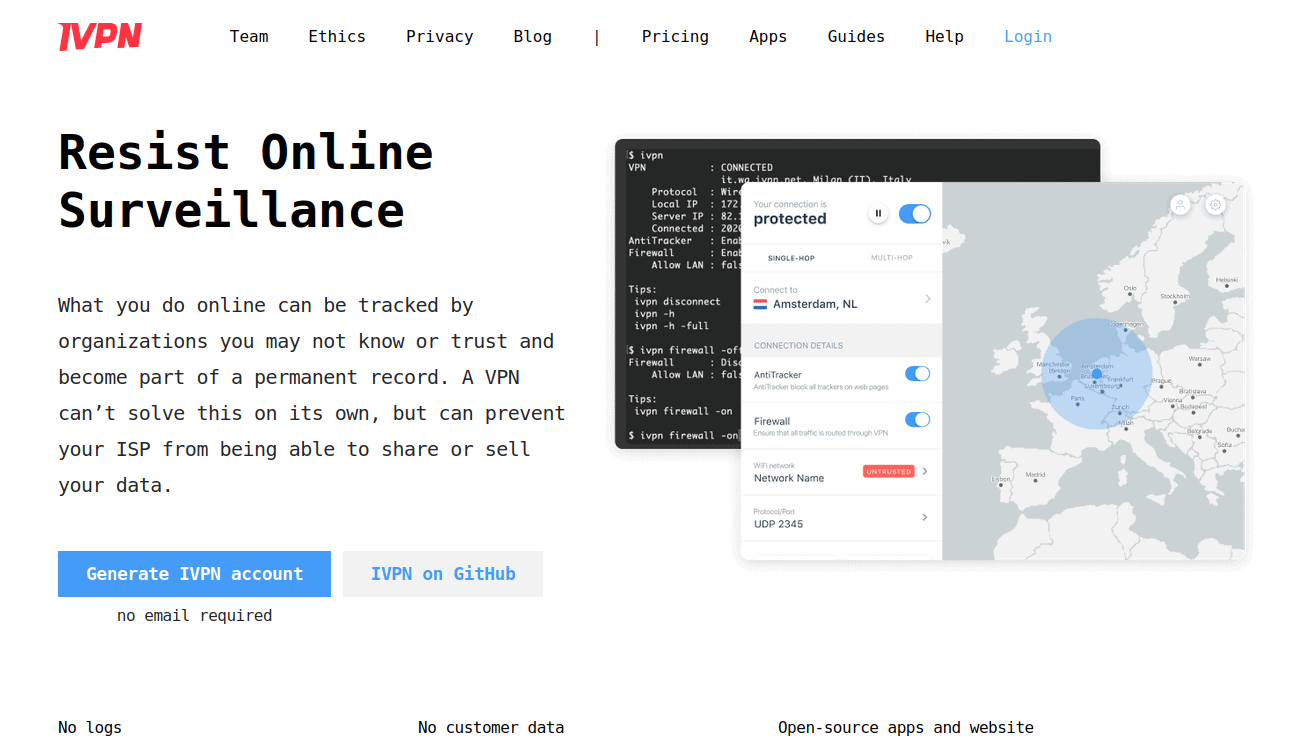Screen dimensions: 1310x751
Task: Switch to the SINGLE-HOP tab
Action: pyautogui.click(x=791, y=258)
